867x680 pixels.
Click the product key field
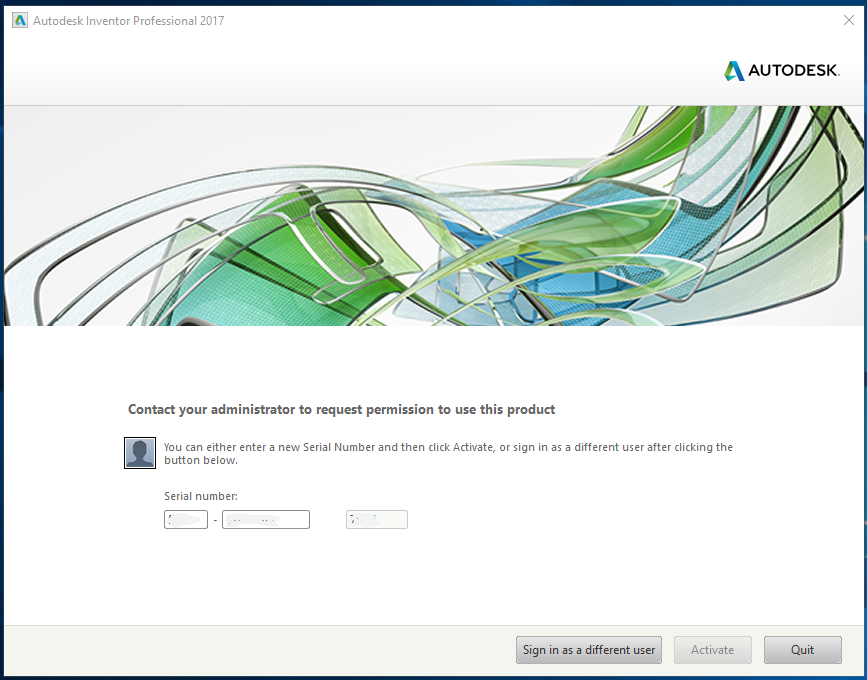tap(377, 520)
